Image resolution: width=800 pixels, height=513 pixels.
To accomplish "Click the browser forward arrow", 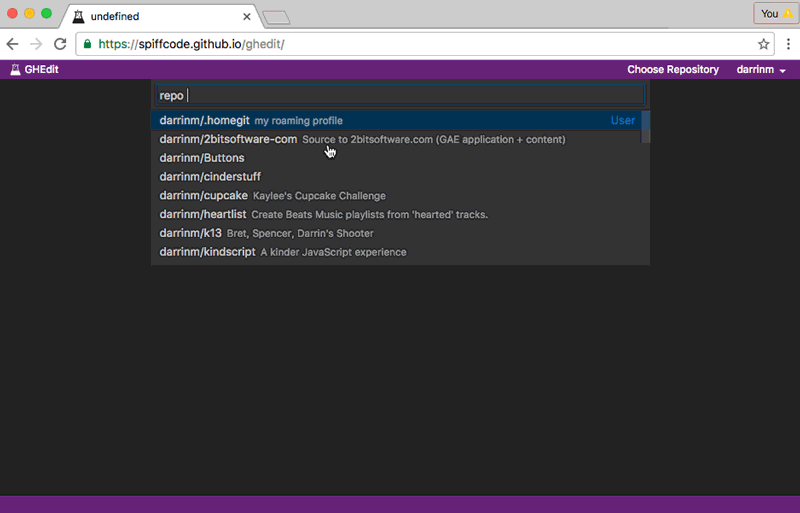I will 36,44.
